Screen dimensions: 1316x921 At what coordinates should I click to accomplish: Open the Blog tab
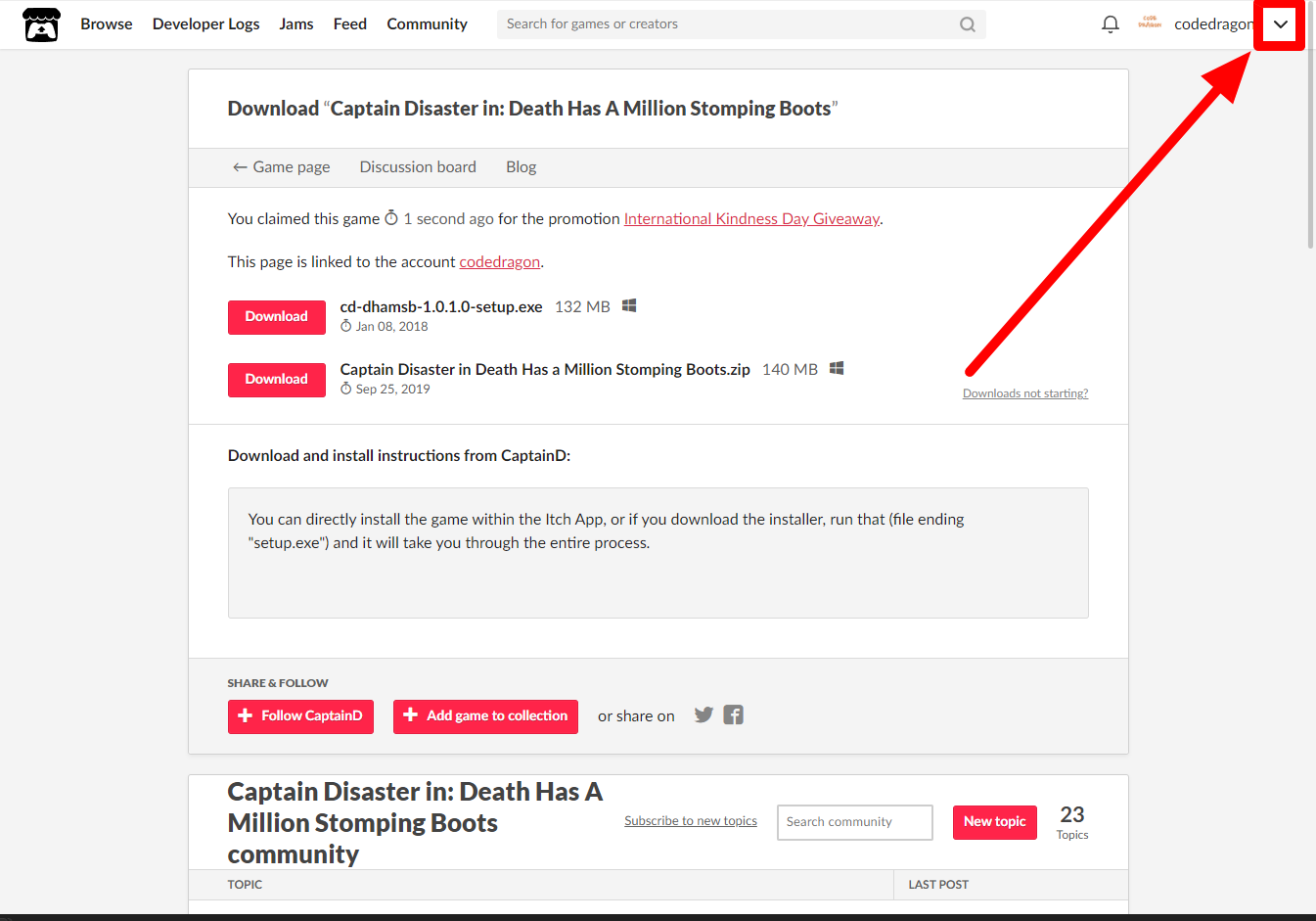tap(522, 167)
